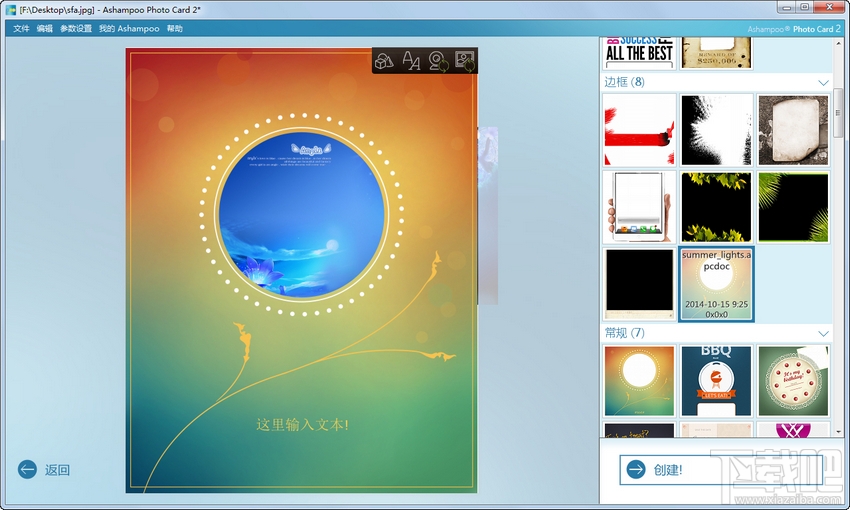Click the circular blue photo on card
This screenshot has height=510, width=850.
[301, 215]
